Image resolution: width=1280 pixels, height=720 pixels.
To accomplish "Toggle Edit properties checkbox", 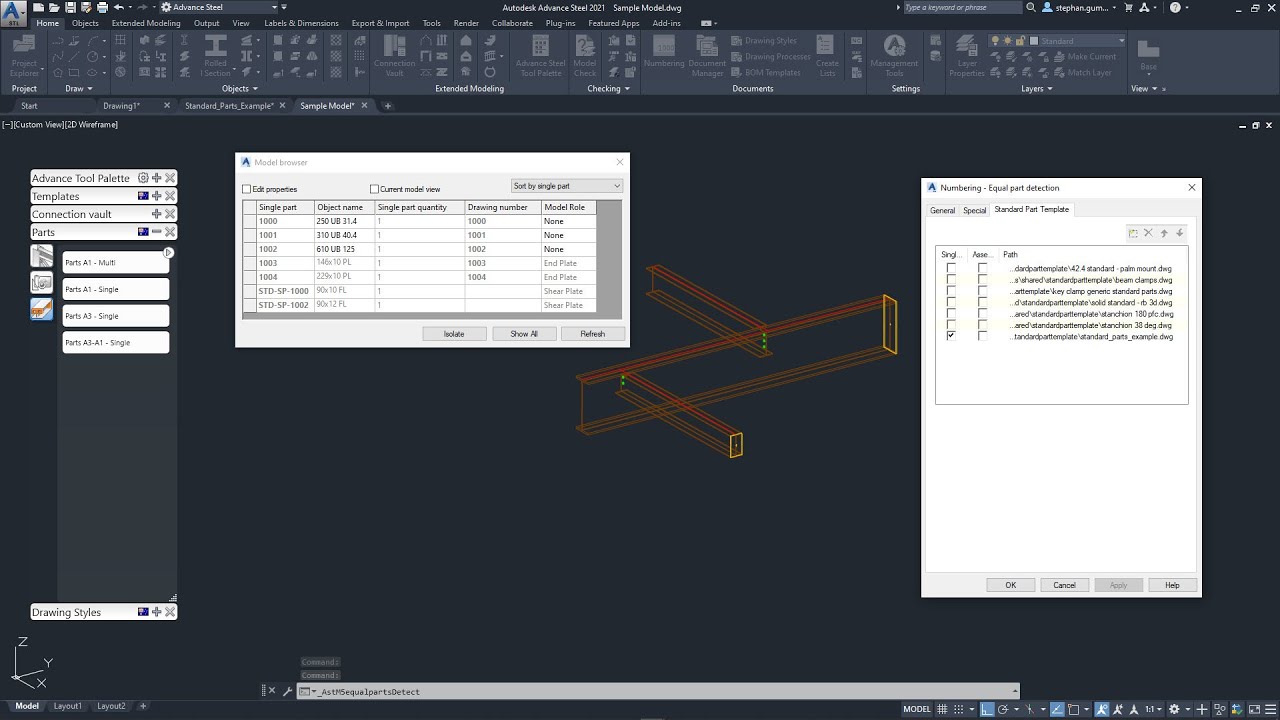I will click(247, 189).
